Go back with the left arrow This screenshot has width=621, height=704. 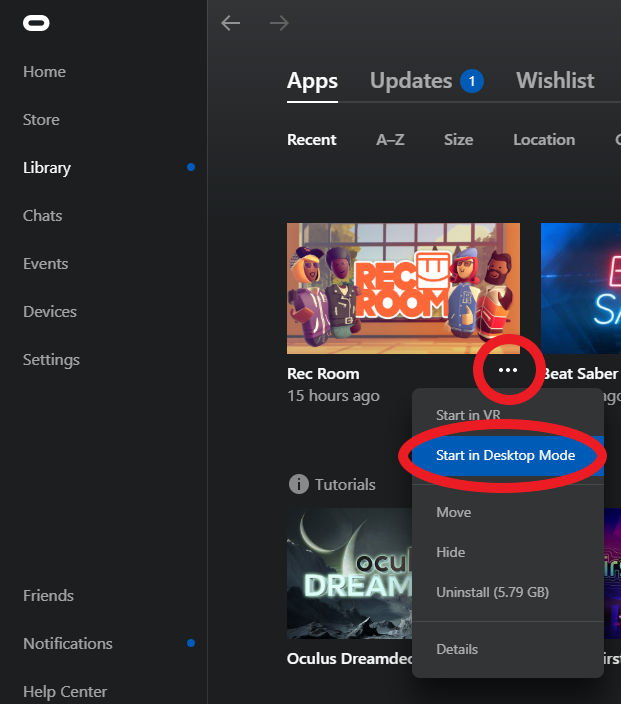(231, 23)
